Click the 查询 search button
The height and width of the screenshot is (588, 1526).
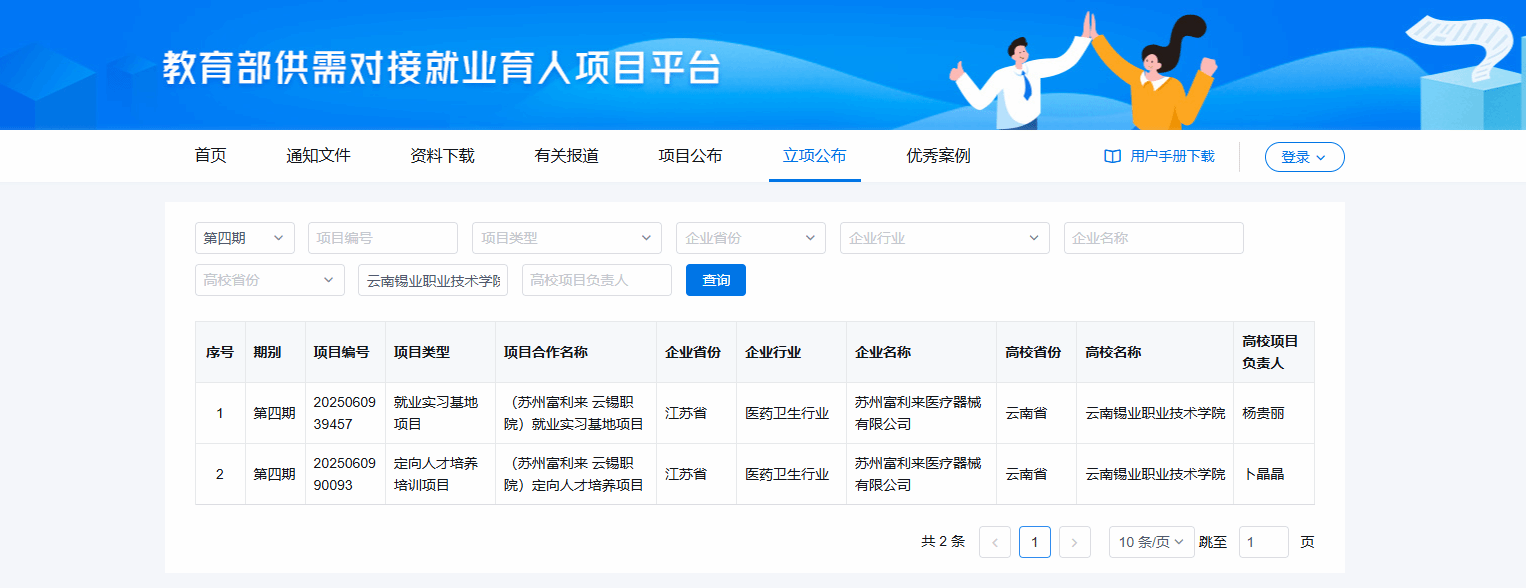tap(715, 280)
